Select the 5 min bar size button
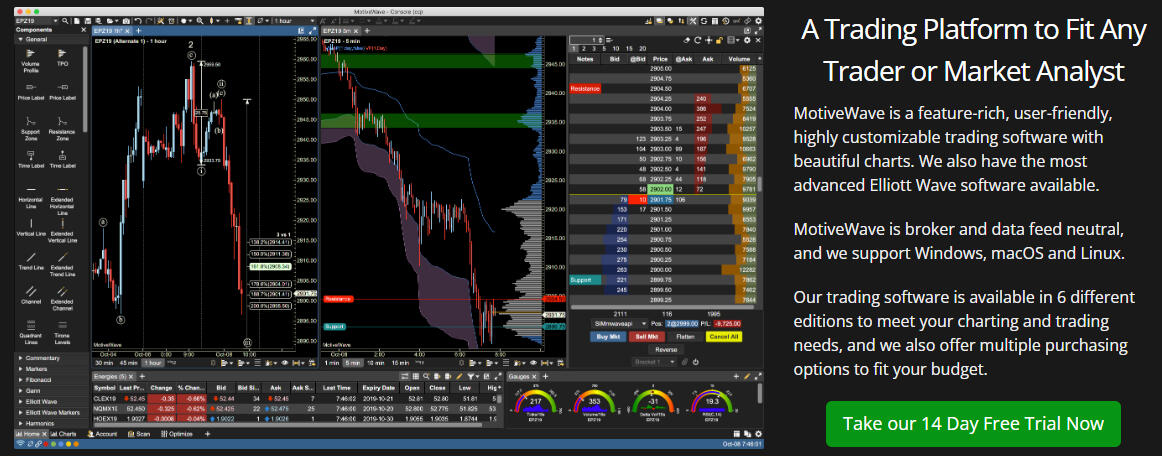 353,363
